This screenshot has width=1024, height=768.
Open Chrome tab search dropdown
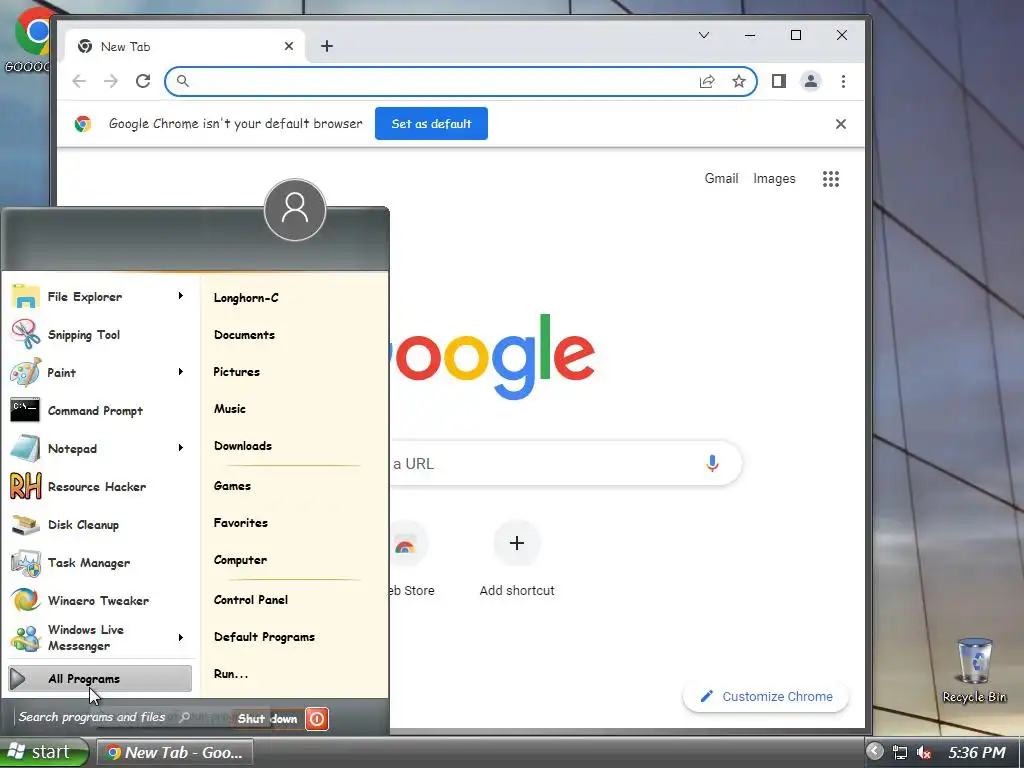(704, 35)
